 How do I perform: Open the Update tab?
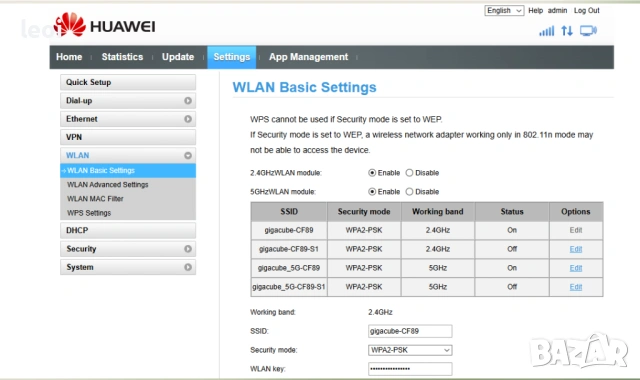pos(178,57)
